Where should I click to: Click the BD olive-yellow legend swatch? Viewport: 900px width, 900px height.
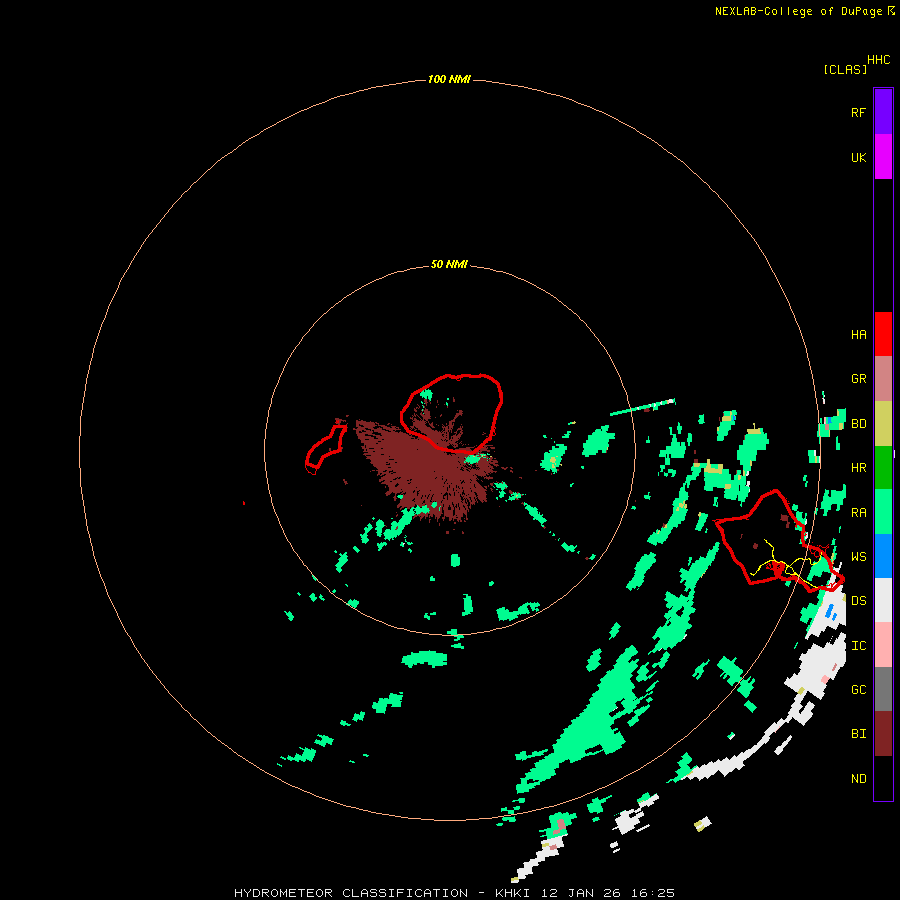pos(883,424)
